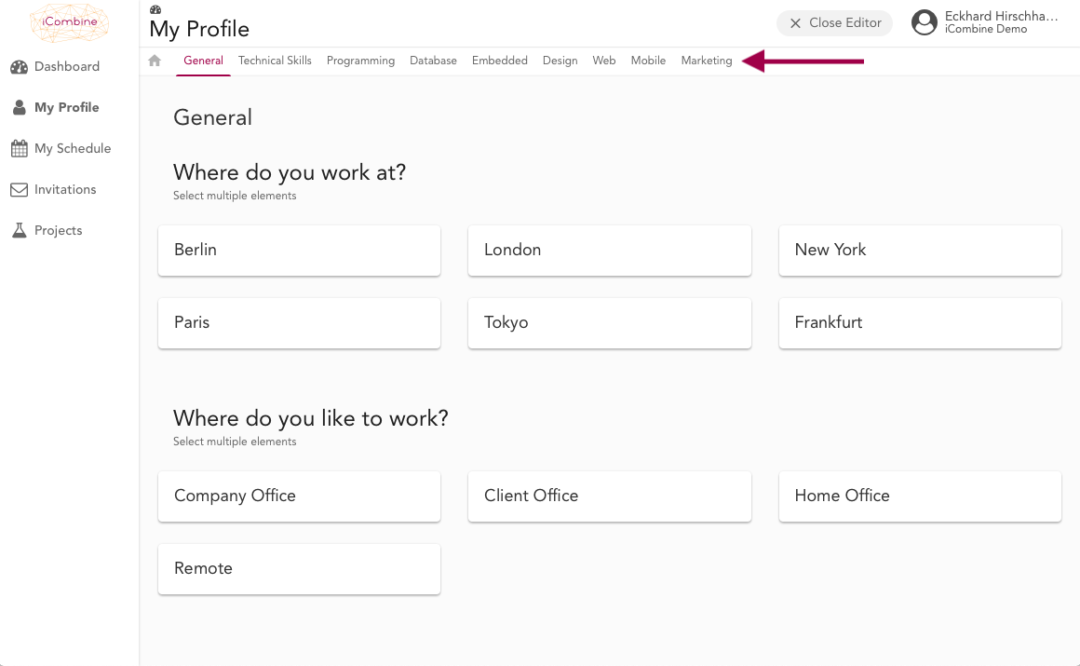Open My Schedule using the calendar icon
The image size is (1080, 666).
(19, 148)
